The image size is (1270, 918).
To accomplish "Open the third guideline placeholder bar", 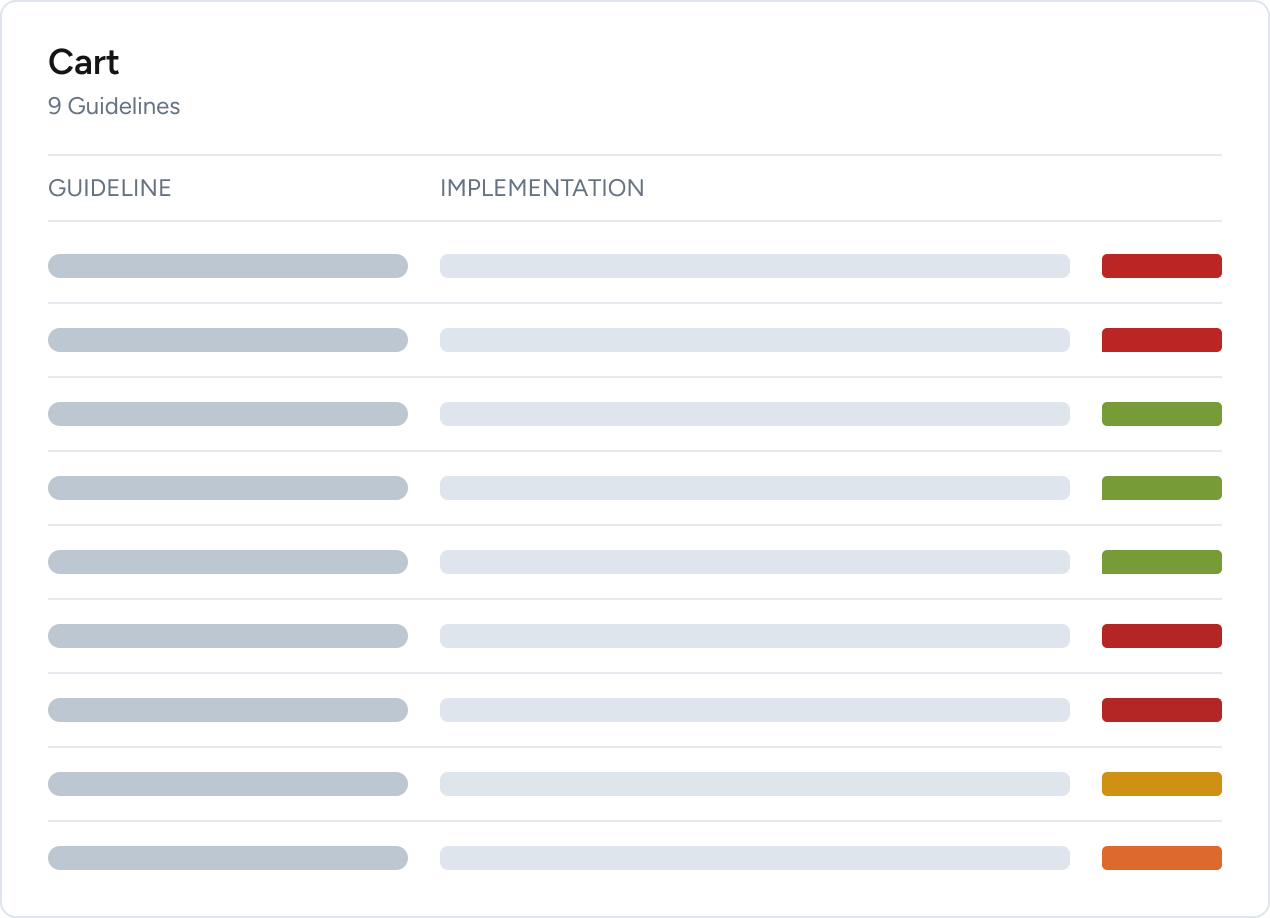I will (x=228, y=414).
